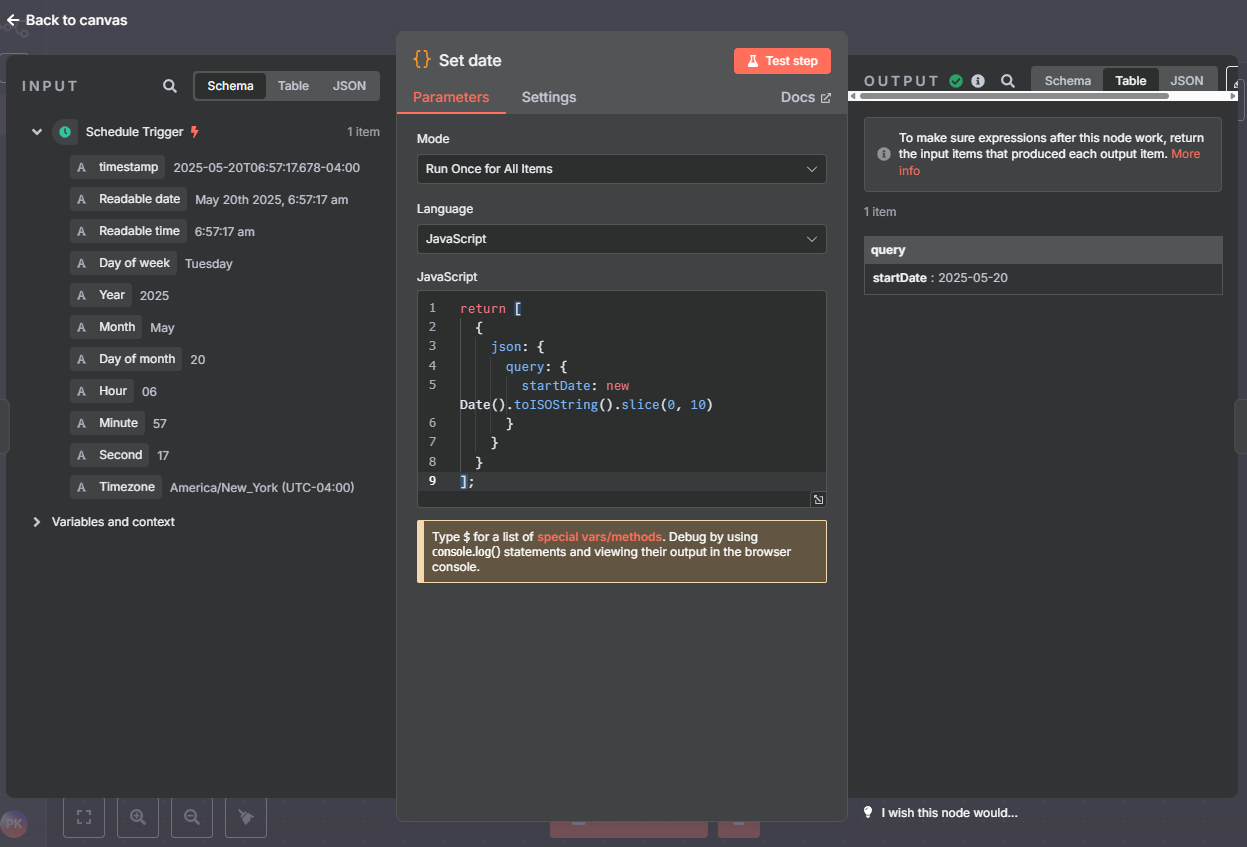Click the external link icon next to Docs
1247x847 pixels.
click(826, 98)
